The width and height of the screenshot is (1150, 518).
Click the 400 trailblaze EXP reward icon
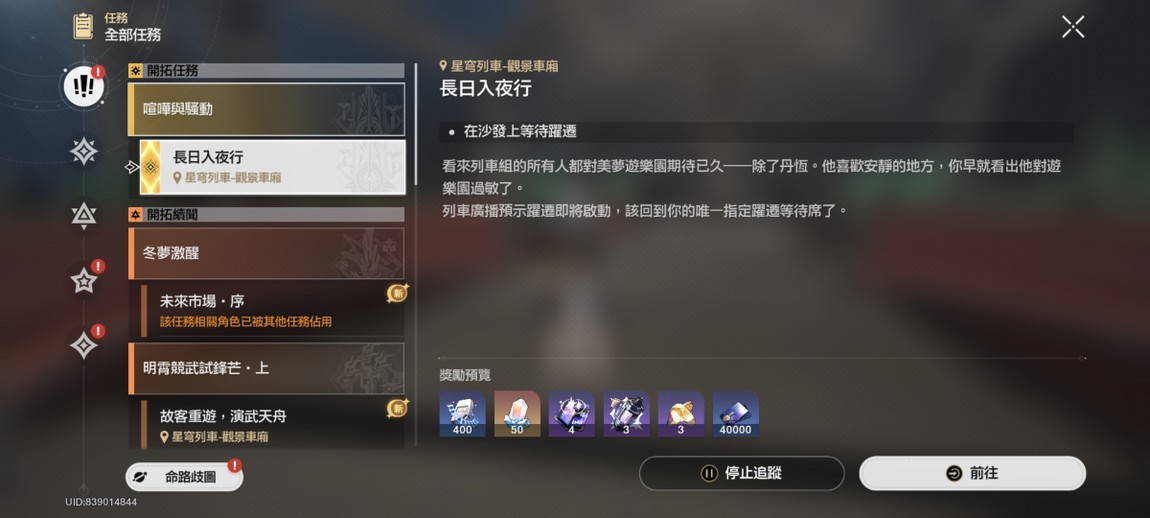tap(462, 414)
